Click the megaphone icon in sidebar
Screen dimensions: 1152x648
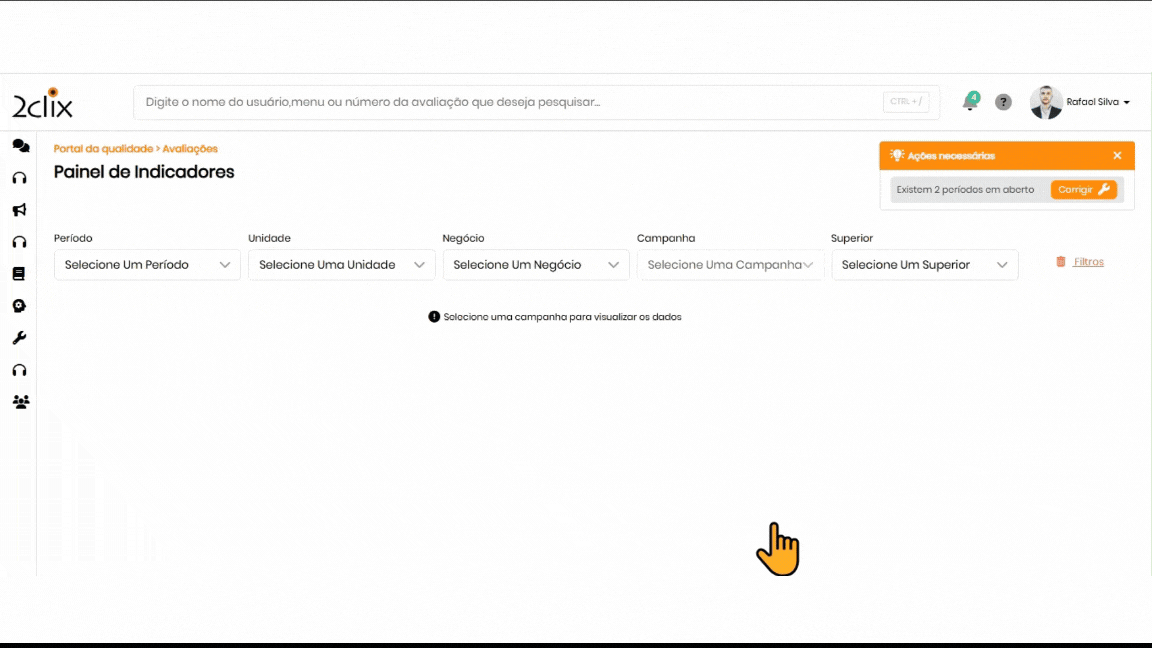point(19,210)
